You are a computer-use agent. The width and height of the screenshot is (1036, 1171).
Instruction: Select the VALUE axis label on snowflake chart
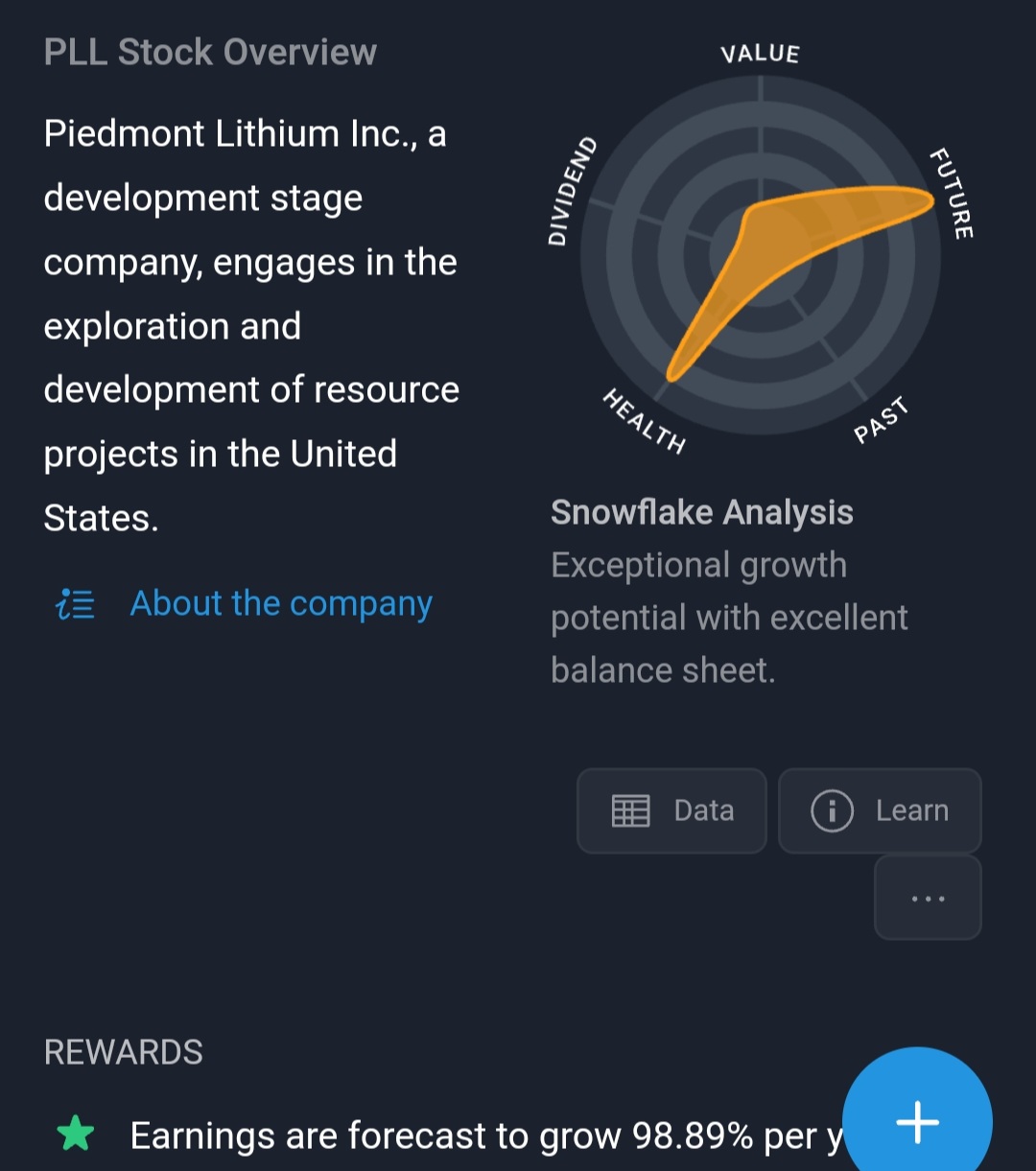[x=760, y=54]
